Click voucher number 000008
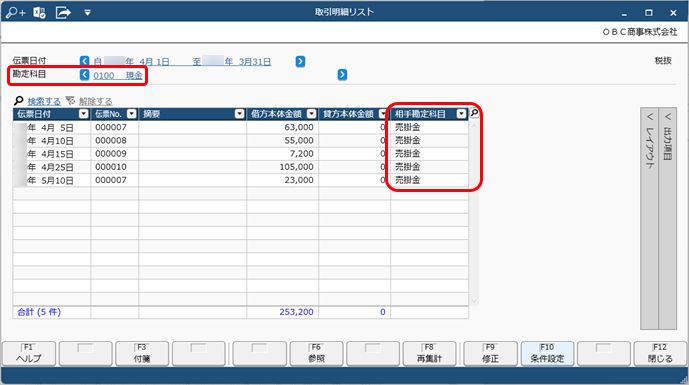The height and width of the screenshot is (385, 689). coord(111,141)
